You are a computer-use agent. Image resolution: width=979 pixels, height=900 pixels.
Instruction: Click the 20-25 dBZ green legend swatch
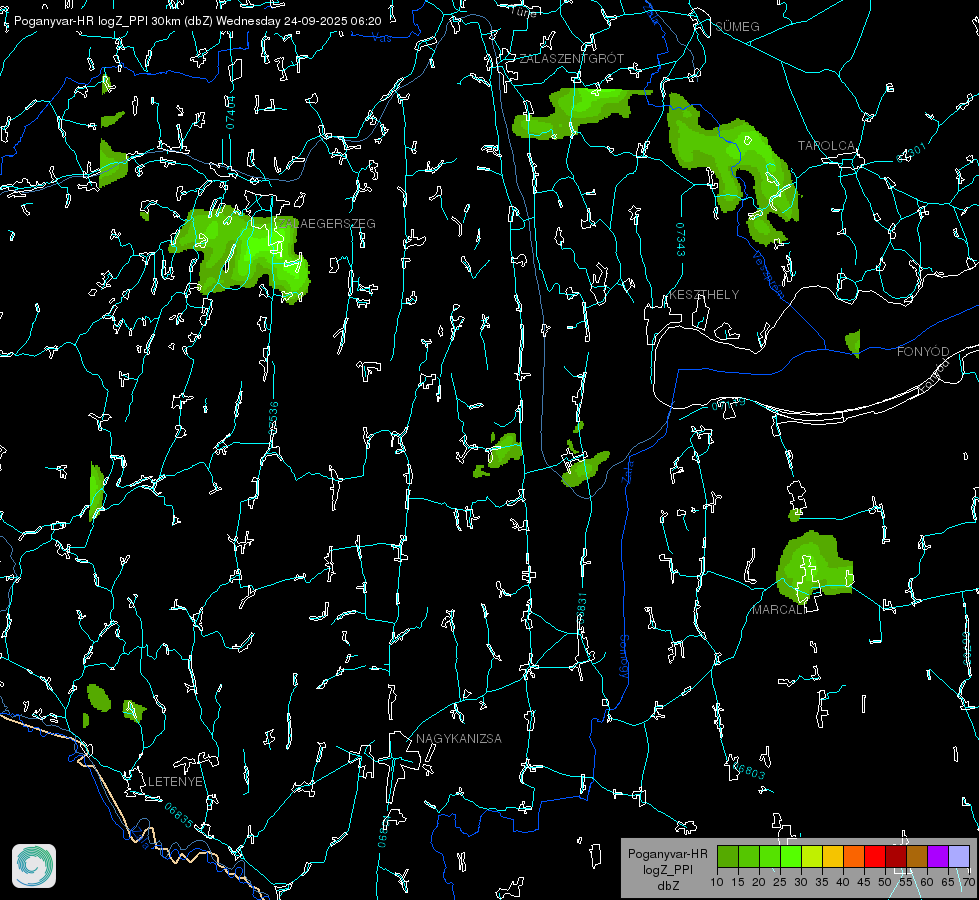(770, 856)
